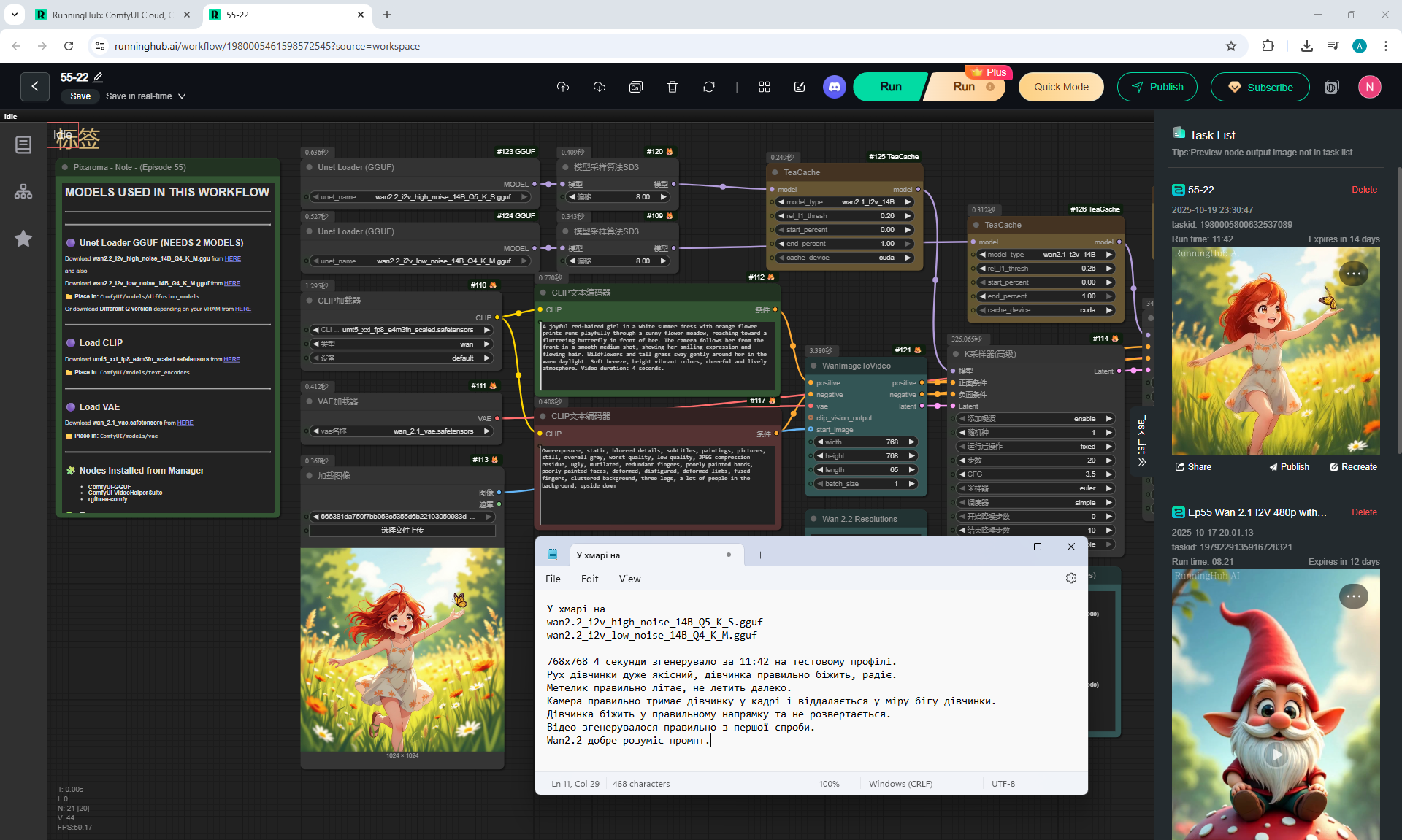Toggle collapse dot on TeaCache #125 node
The image size is (1402, 840).
(x=774, y=172)
